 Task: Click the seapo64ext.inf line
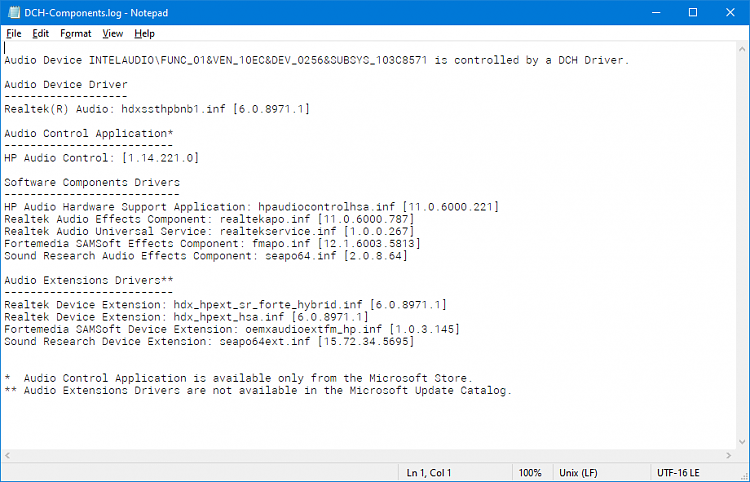(209, 341)
